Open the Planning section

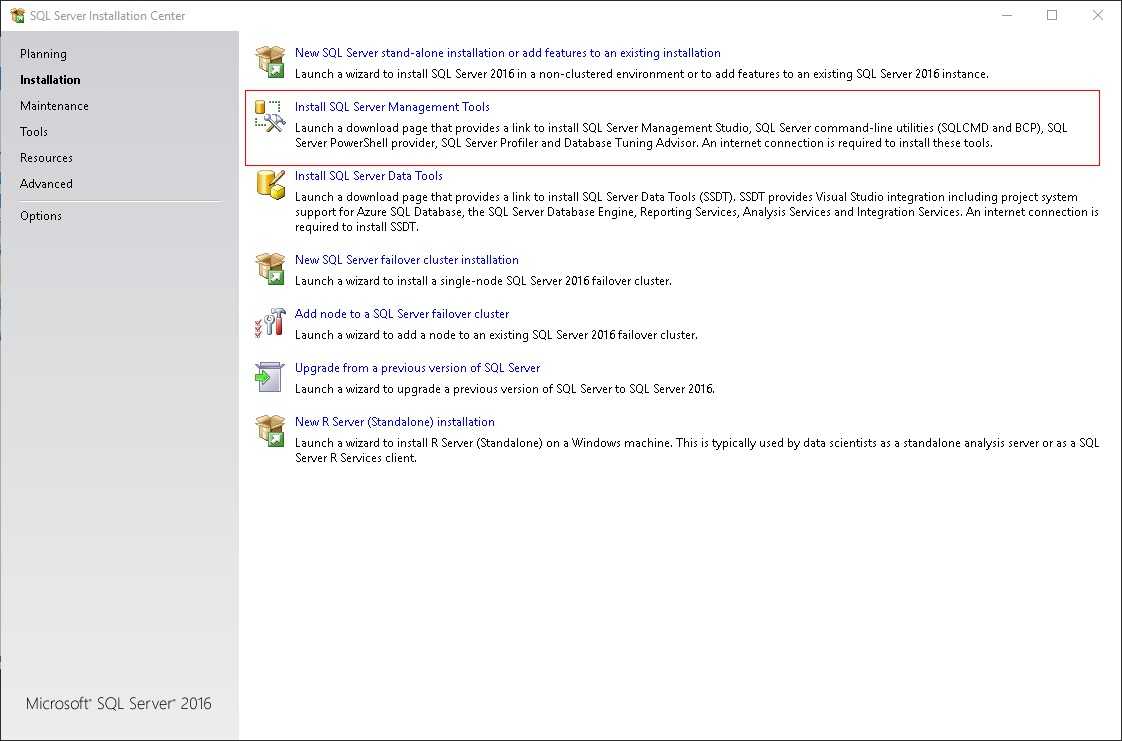click(x=43, y=54)
